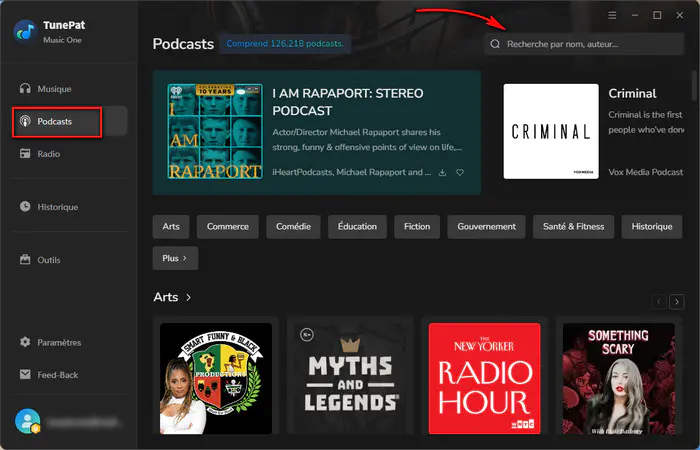Open I AM RAPAPORT cover art
This screenshot has width=700, height=450.
(x=215, y=131)
